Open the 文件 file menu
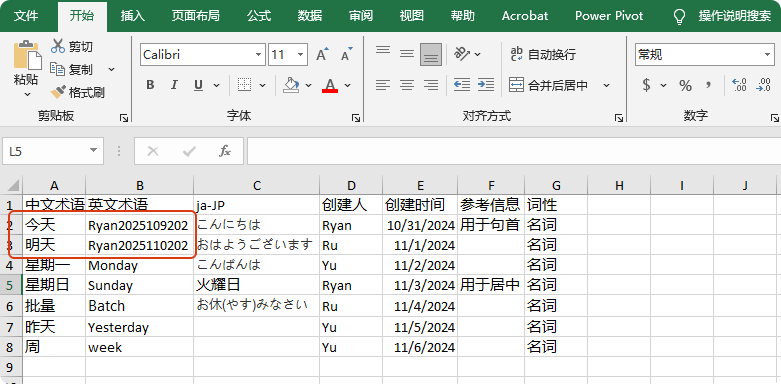Screen dimensions: 781x384 (26, 16)
